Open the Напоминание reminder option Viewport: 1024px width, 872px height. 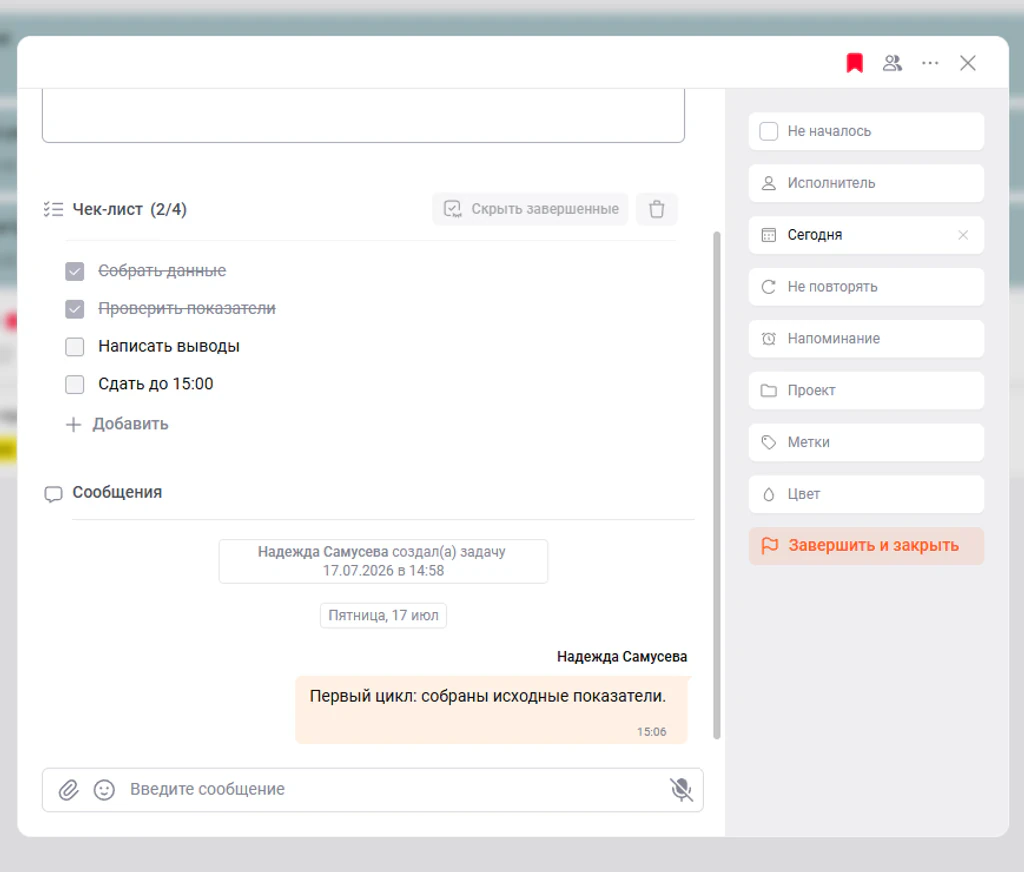(x=866, y=338)
